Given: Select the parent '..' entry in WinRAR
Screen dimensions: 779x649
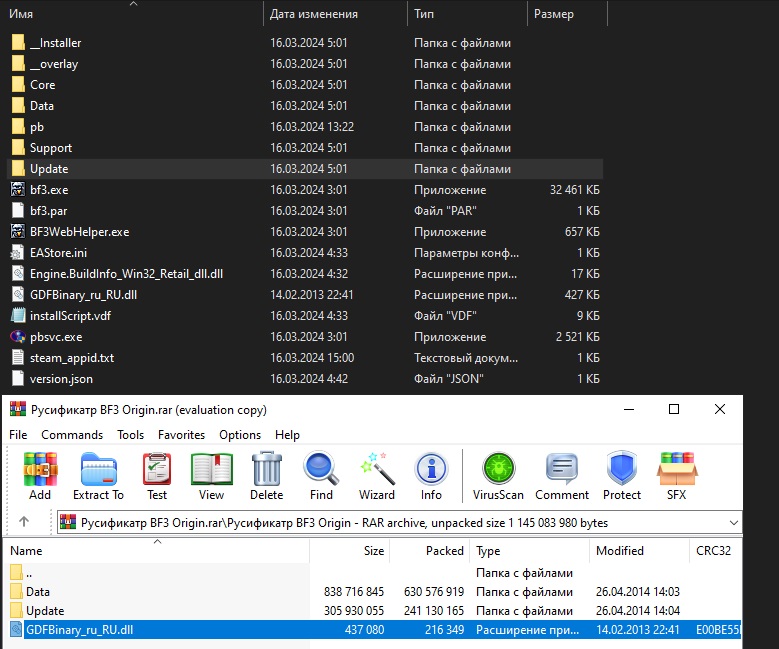Looking at the screenshot, I should [x=29, y=573].
